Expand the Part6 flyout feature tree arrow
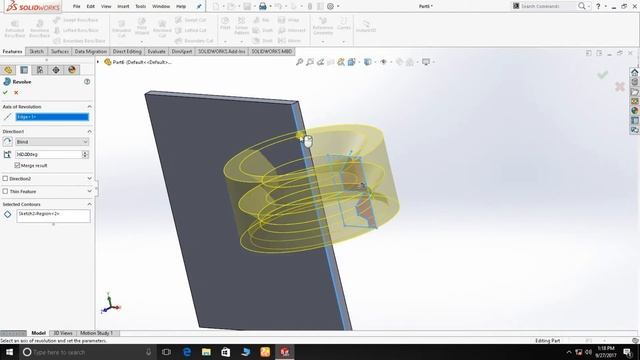 (x=98, y=62)
